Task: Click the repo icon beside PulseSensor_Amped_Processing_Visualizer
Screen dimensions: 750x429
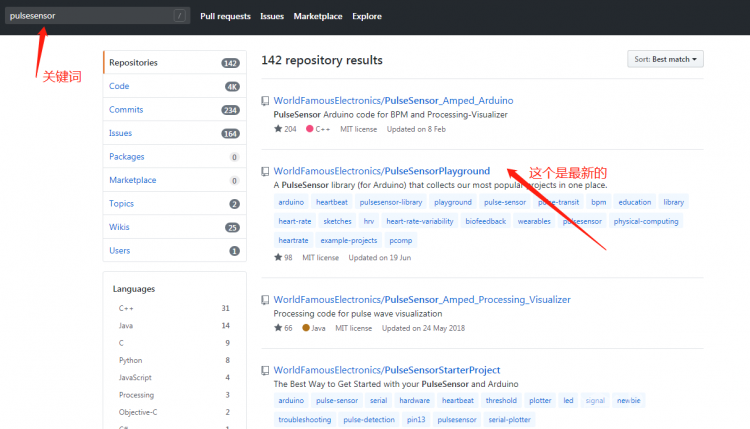Action: (x=265, y=300)
